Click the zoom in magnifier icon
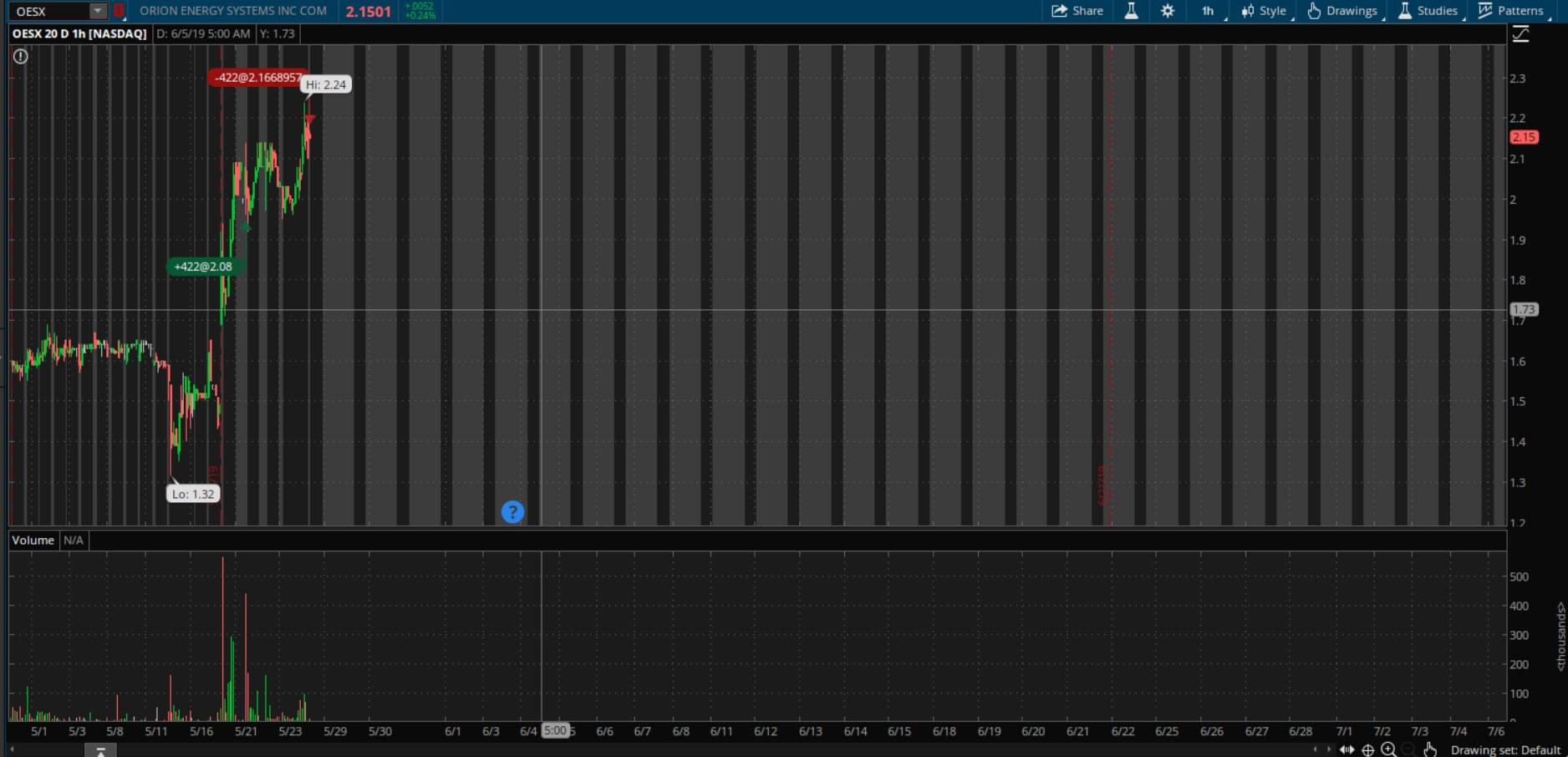 coord(1388,749)
